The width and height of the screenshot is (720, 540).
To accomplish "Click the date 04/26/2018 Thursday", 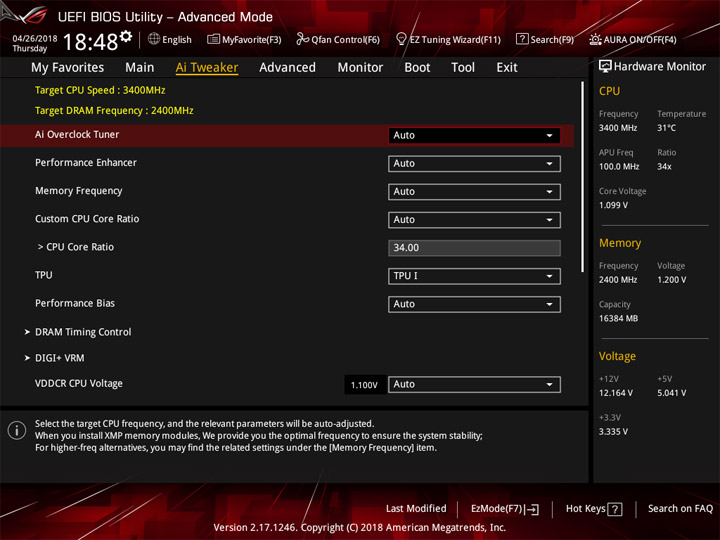I will pyautogui.click(x=34, y=43).
